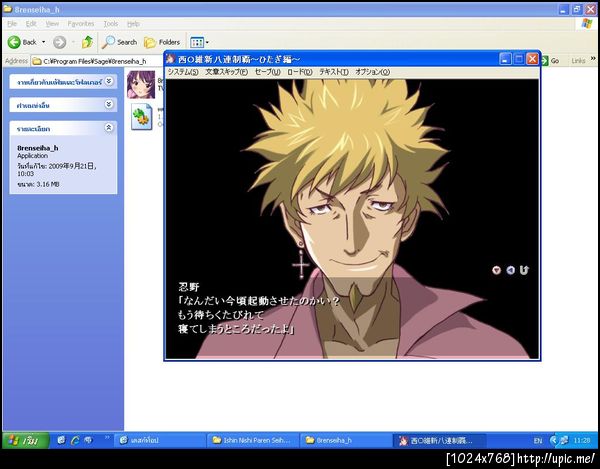Open the システム(S) menu in game
Viewport: 600px width, 469px height.
point(183,72)
